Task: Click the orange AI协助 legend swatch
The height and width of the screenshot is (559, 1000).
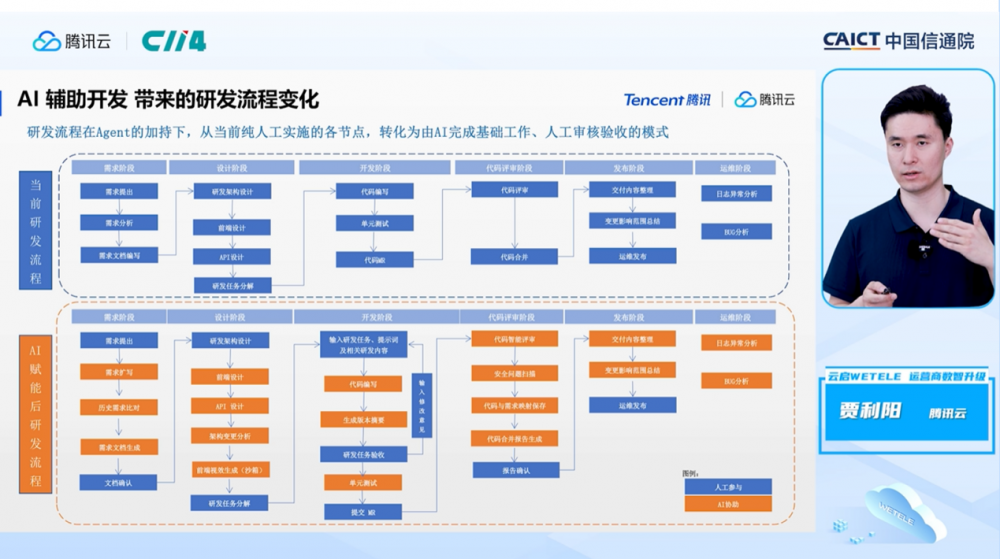Action: pos(727,504)
